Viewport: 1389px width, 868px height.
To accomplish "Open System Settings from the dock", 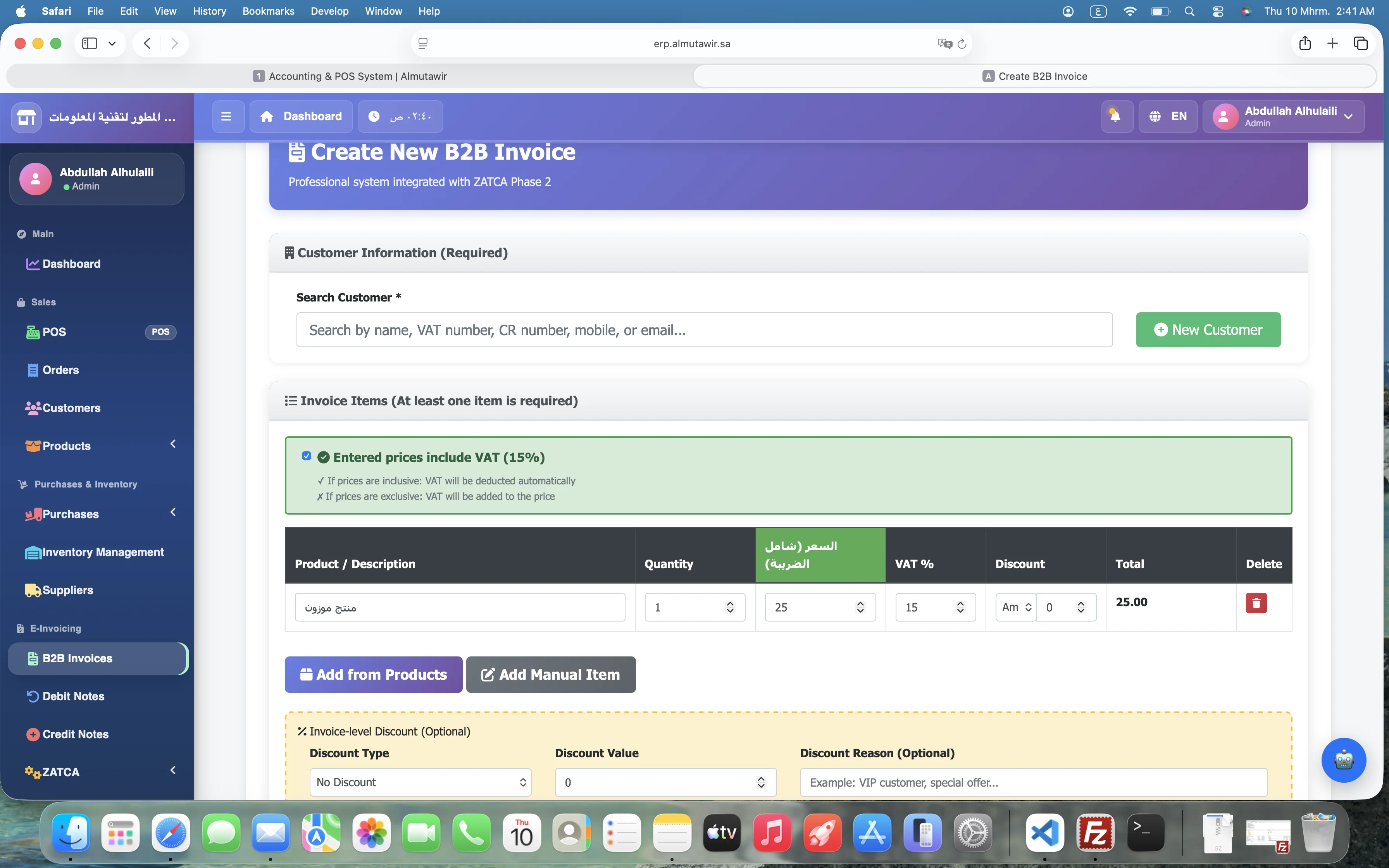I will pyautogui.click(x=973, y=833).
